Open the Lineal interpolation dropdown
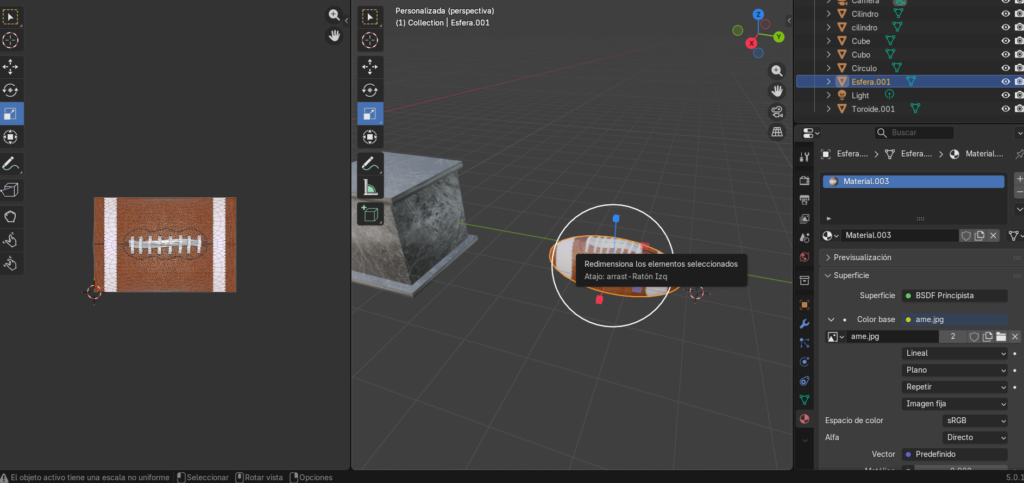 pos(955,353)
